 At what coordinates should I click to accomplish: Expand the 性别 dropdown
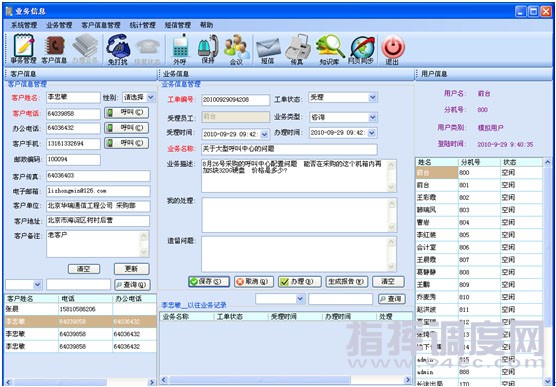tap(151, 97)
